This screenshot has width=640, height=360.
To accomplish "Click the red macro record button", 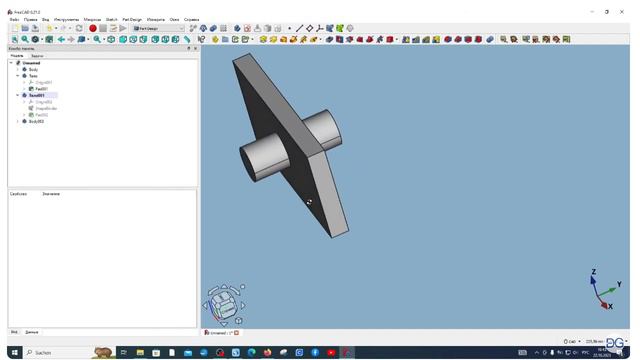I will click(x=93, y=28).
